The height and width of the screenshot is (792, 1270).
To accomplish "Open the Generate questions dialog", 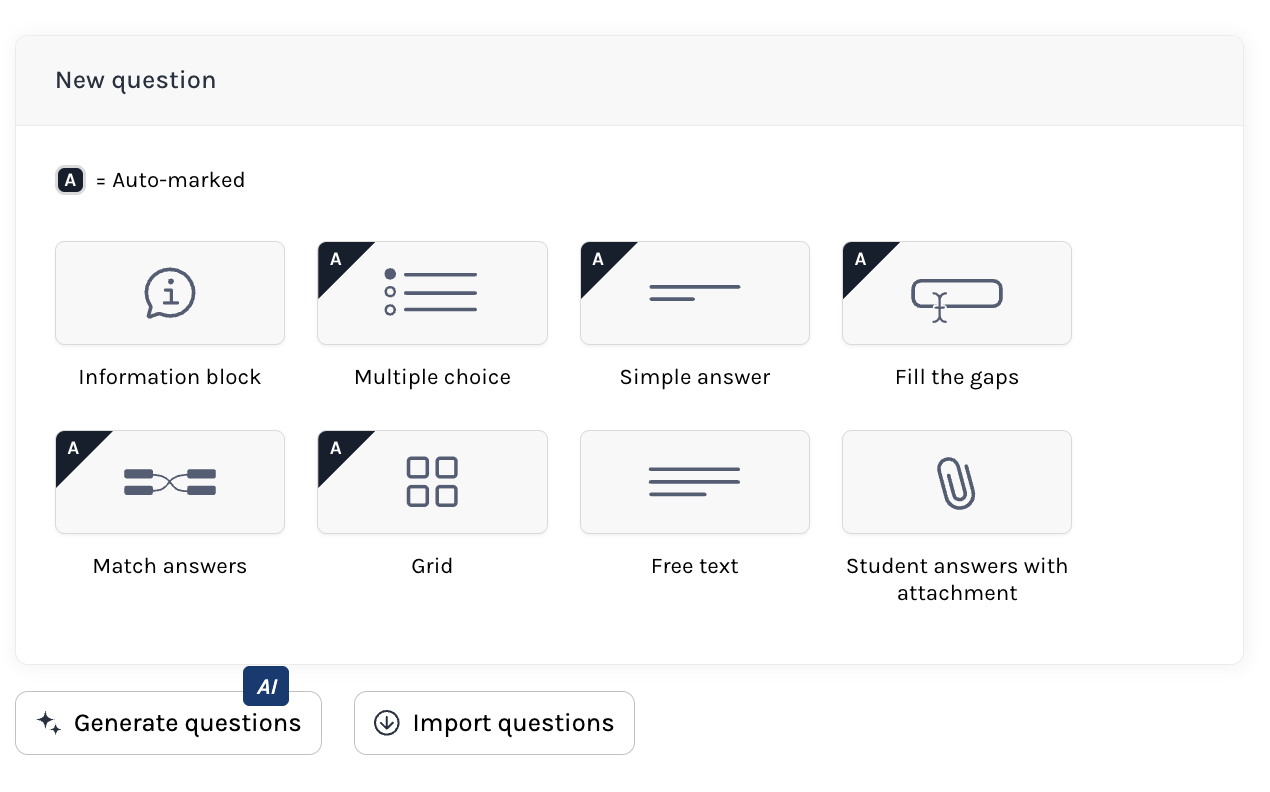I will (168, 723).
